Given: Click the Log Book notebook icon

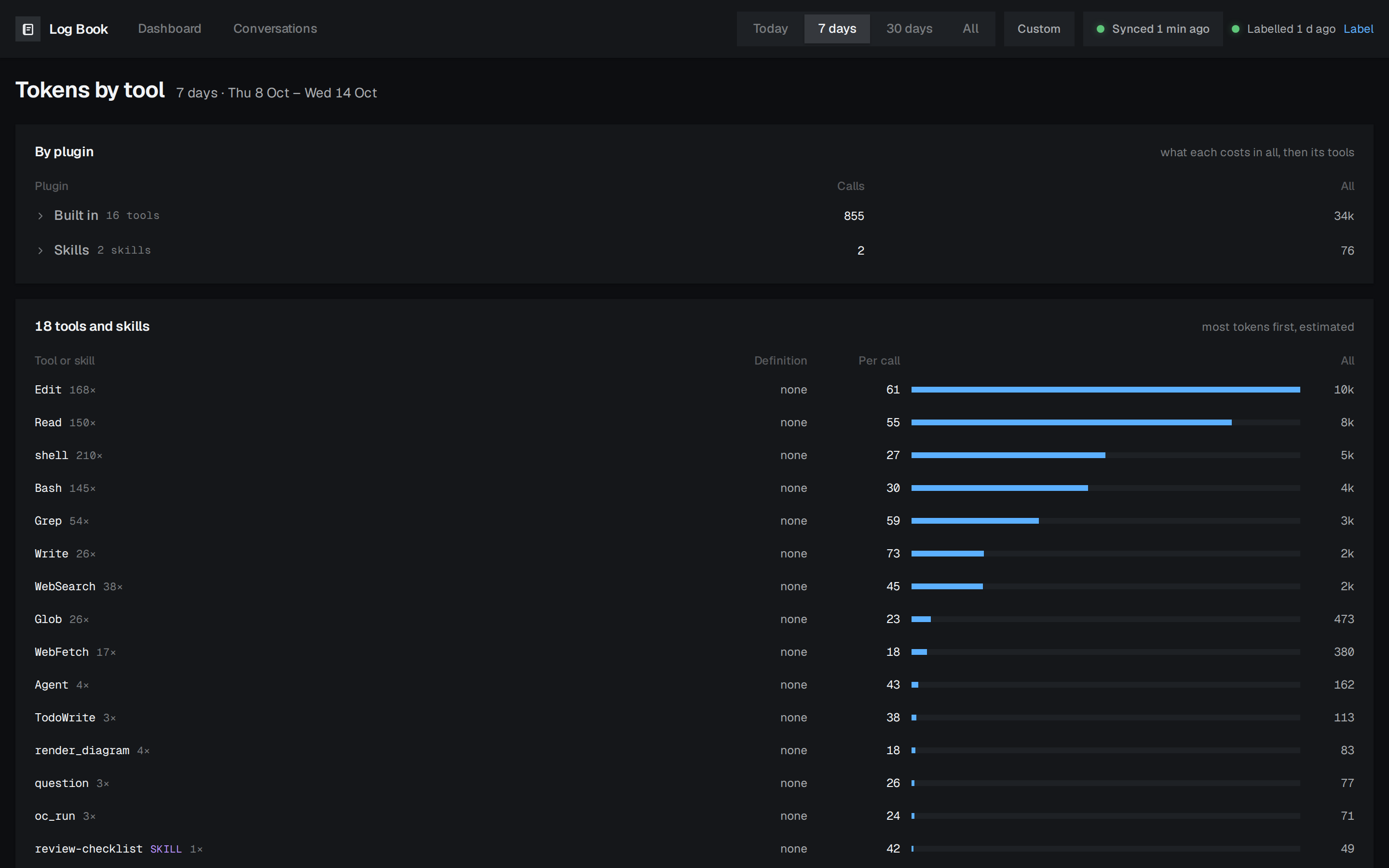Looking at the screenshot, I should 27,29.
